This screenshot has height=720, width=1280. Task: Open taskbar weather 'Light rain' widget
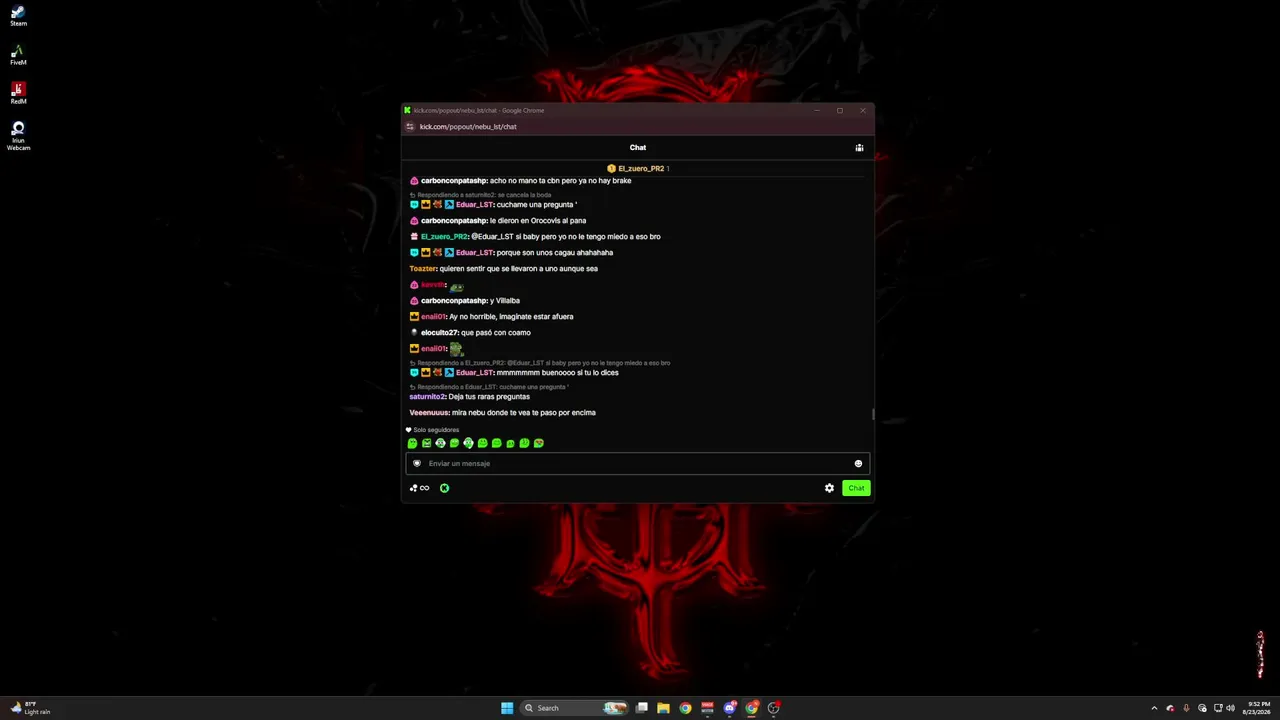pos(30,708)
